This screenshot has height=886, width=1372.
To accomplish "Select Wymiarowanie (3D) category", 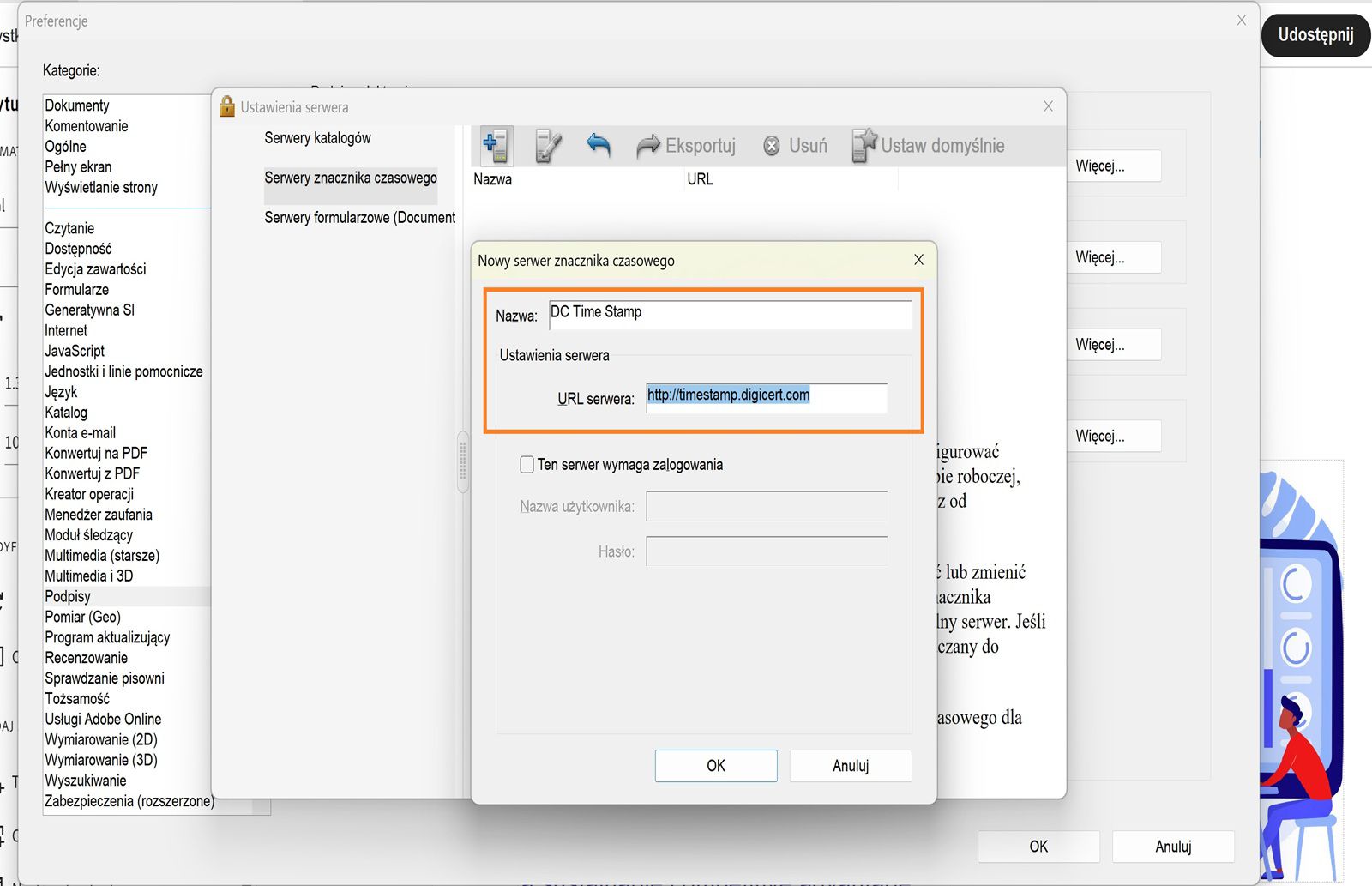I will [x=101, y=761].
